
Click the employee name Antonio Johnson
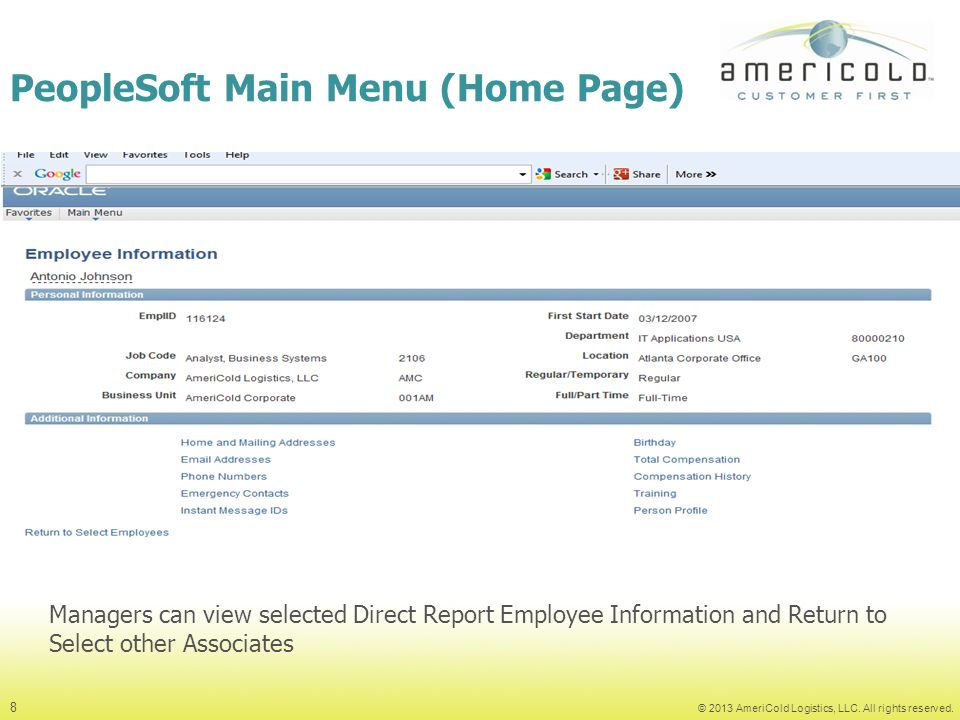click(x=81, y=277)
